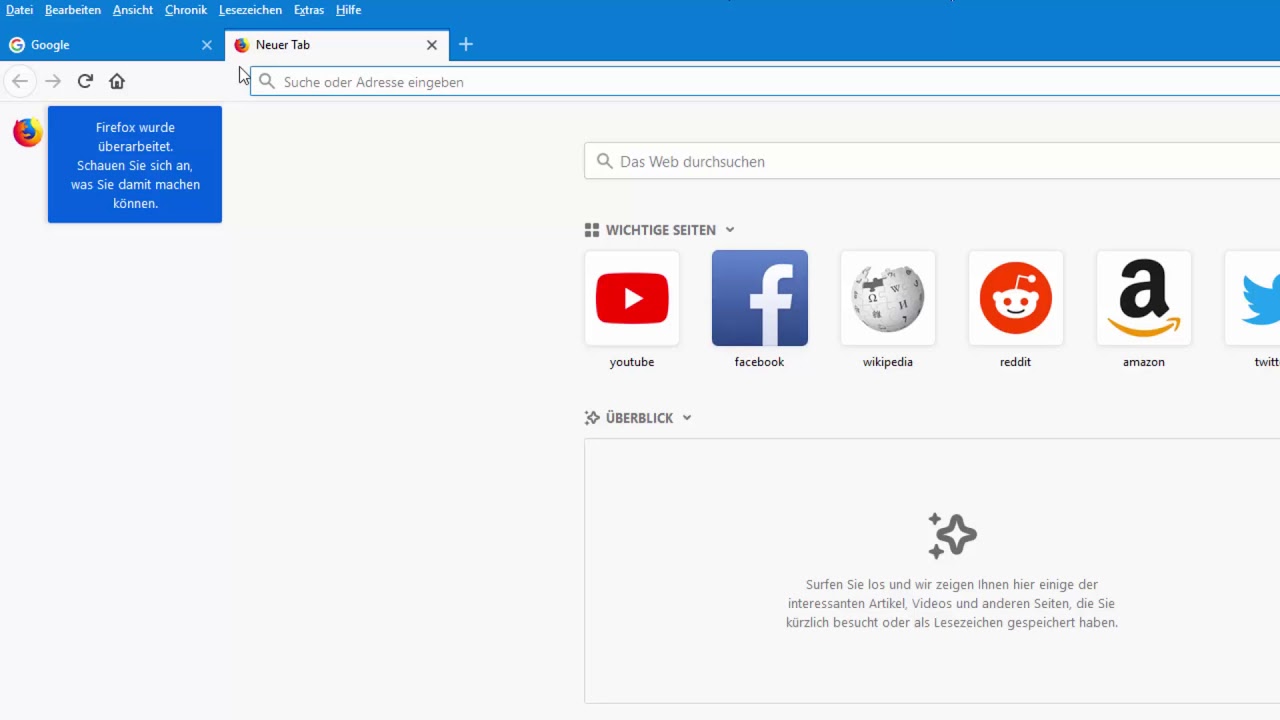Click the Firefox logo onboarding icon
This screenshot has width=1280, height=720.
28,132
